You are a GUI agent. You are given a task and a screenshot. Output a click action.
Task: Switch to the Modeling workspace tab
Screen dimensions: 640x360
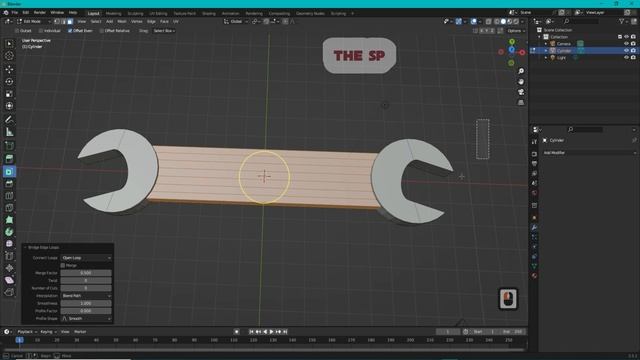(x=113, y=13)
